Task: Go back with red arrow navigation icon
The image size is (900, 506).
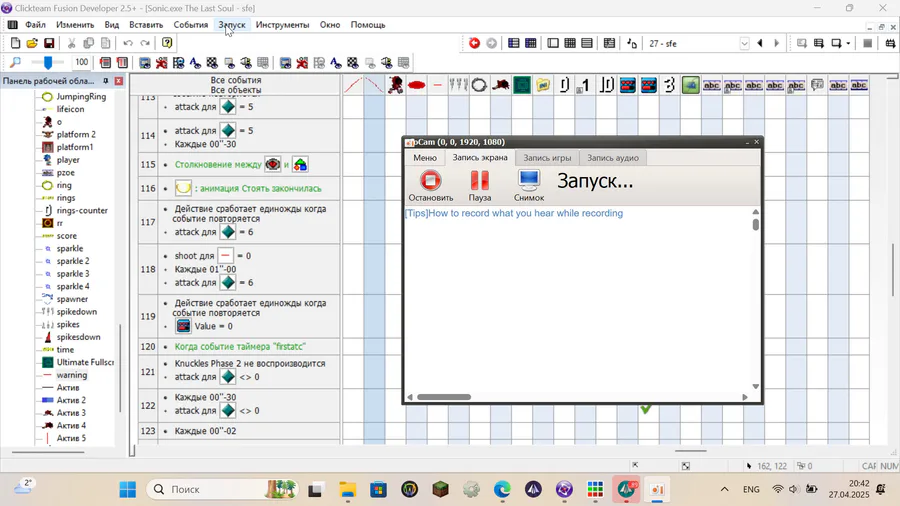Action: tap(474, 43)
